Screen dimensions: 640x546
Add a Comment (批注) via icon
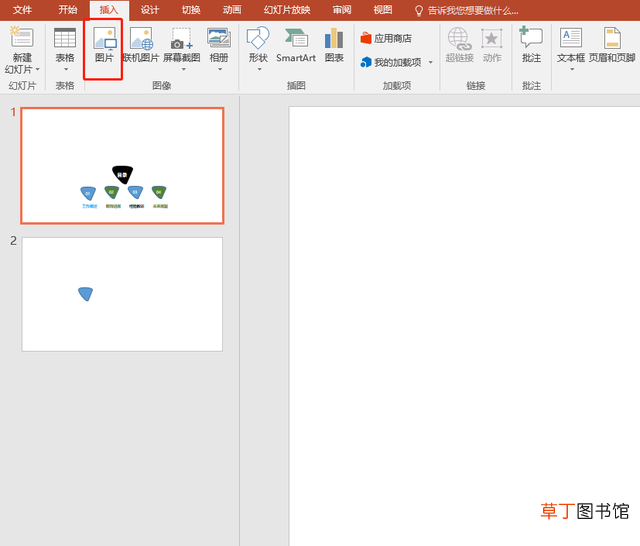tap(531, 38)
